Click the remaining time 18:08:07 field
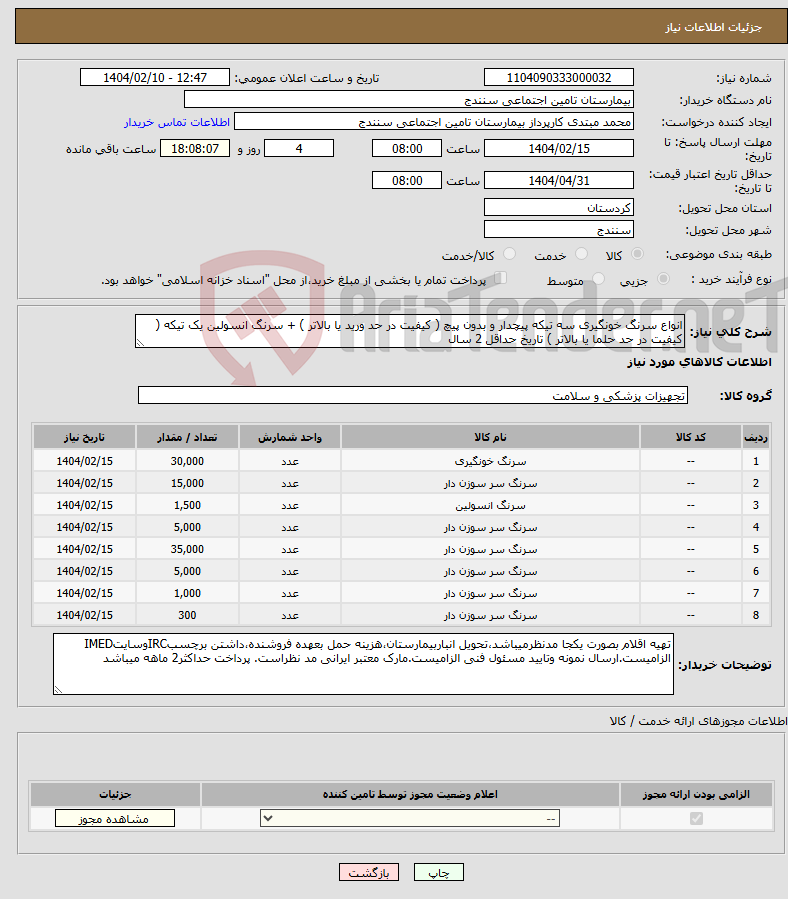Screen dimensions: 788x899 (x=195, y=148)
